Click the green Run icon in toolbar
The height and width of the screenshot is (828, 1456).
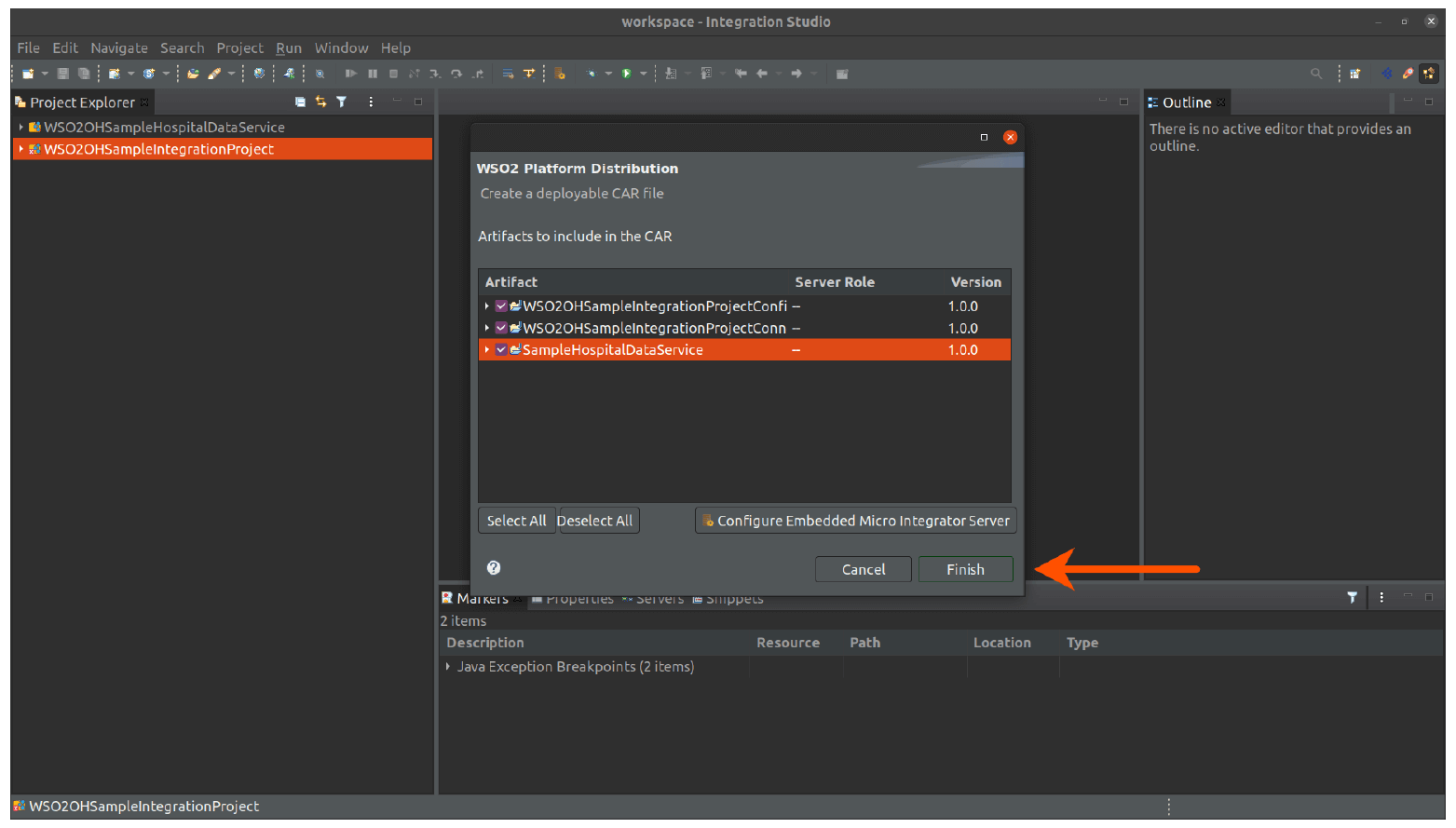[627, 74]
